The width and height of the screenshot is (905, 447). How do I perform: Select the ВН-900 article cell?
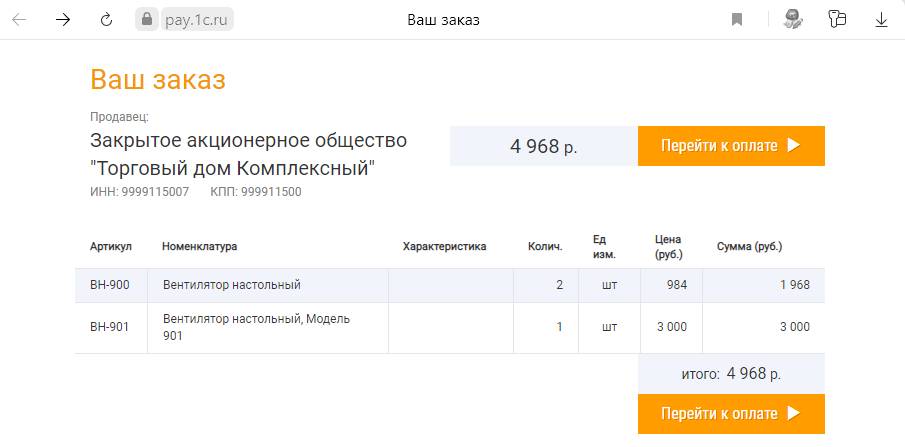pyautogui.click(x=110, y=285)
